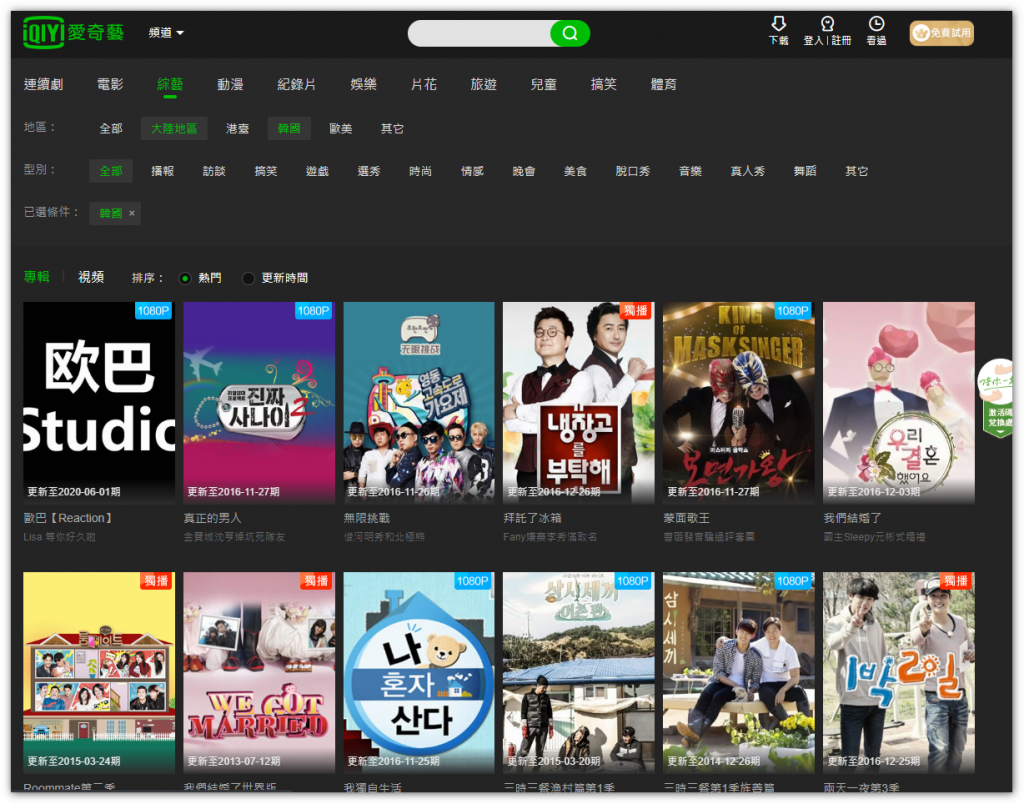Switch to the 綜藝 category tab

pos(170,84)
